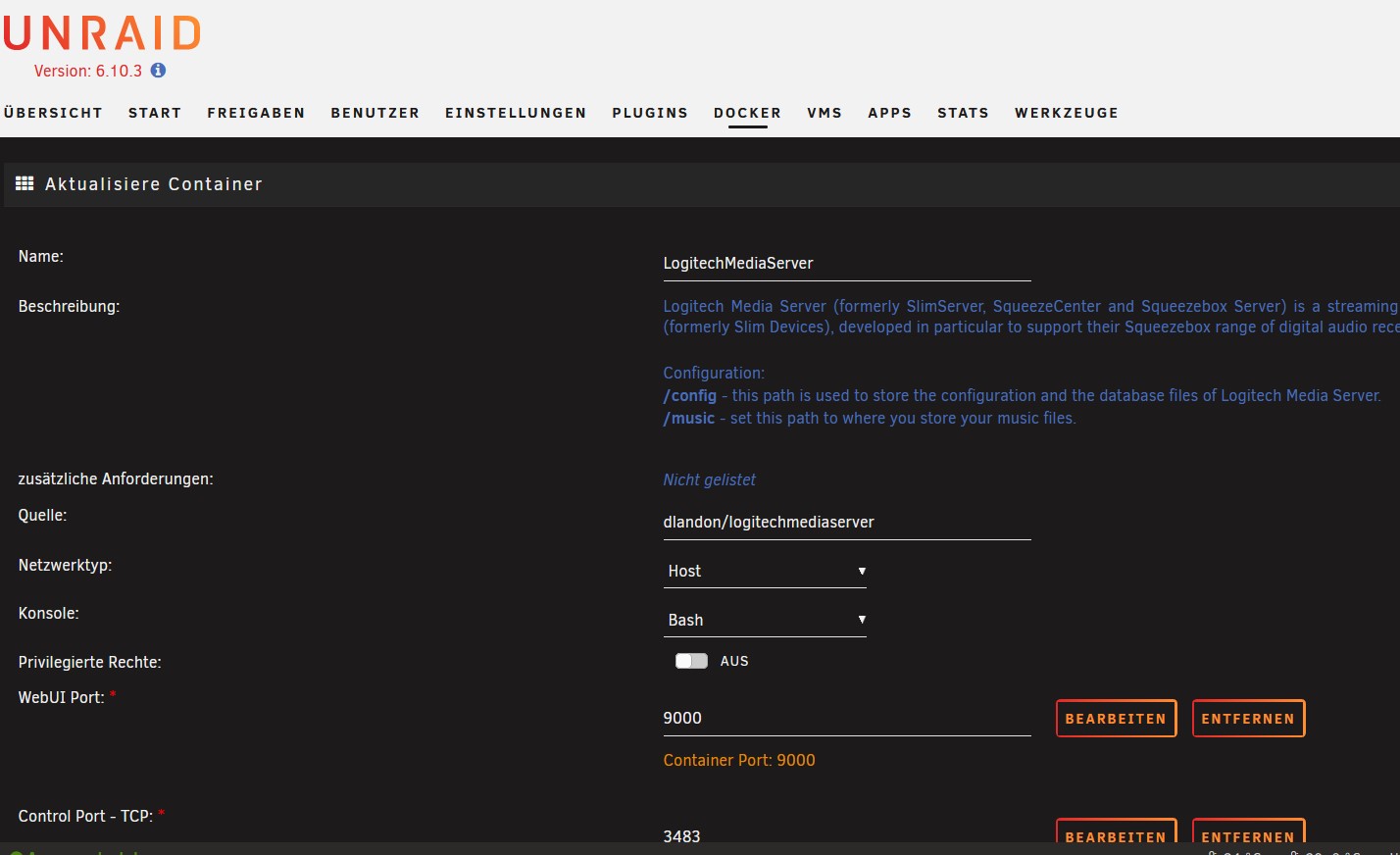The image size is (1400, 855).
Task: Open the version info icon
Action: click(x=158, y=71)
